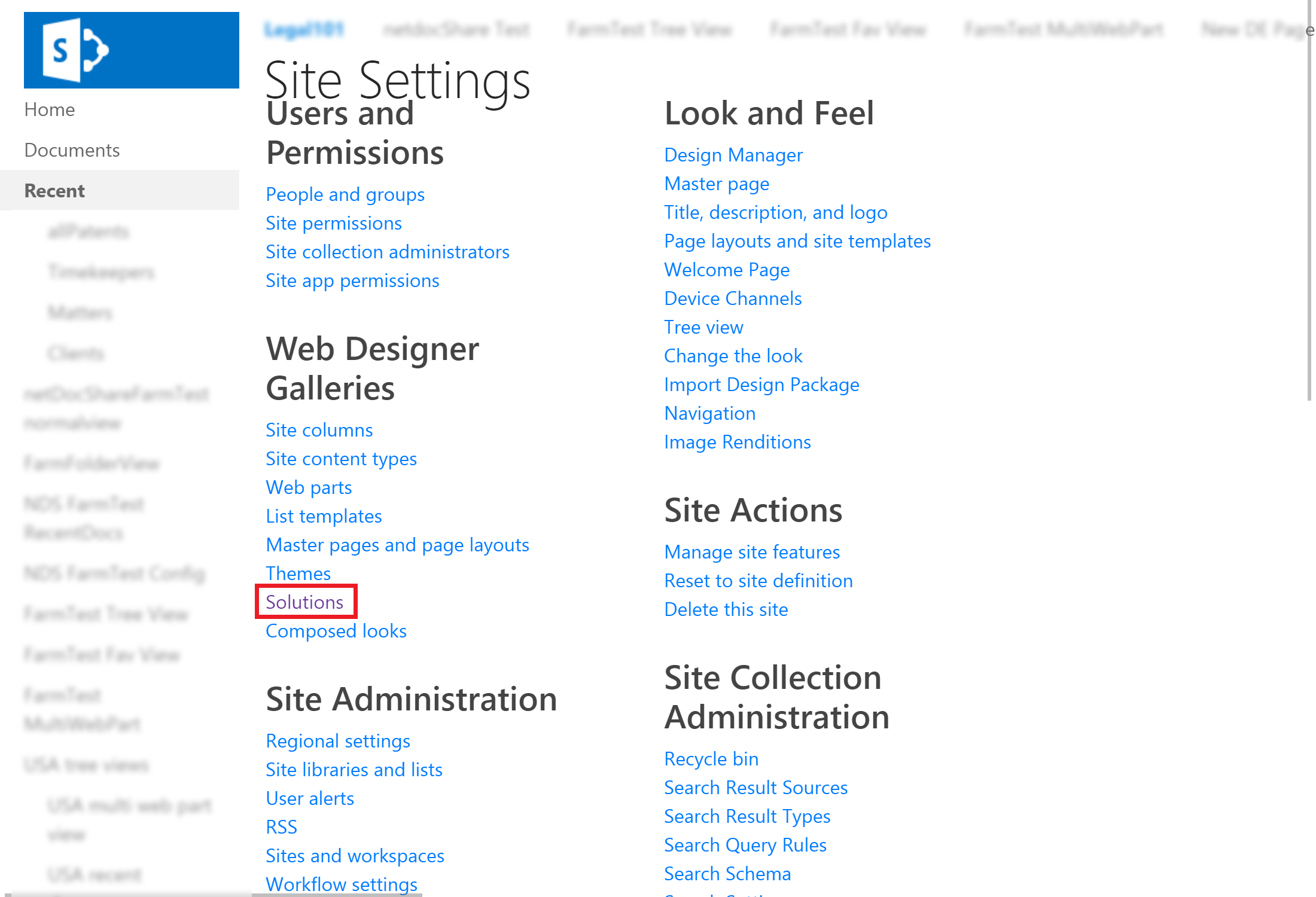Click Reset to site definition
Screen dimensions: 1316x897
click(x=758, y=581)
